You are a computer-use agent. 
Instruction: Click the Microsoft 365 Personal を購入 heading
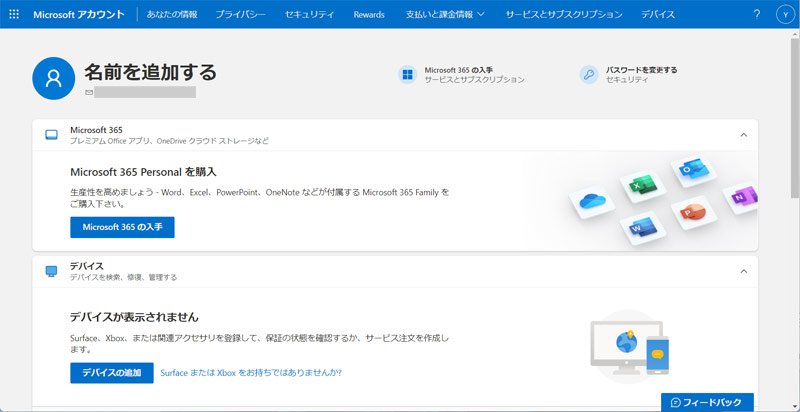point(143,172)
